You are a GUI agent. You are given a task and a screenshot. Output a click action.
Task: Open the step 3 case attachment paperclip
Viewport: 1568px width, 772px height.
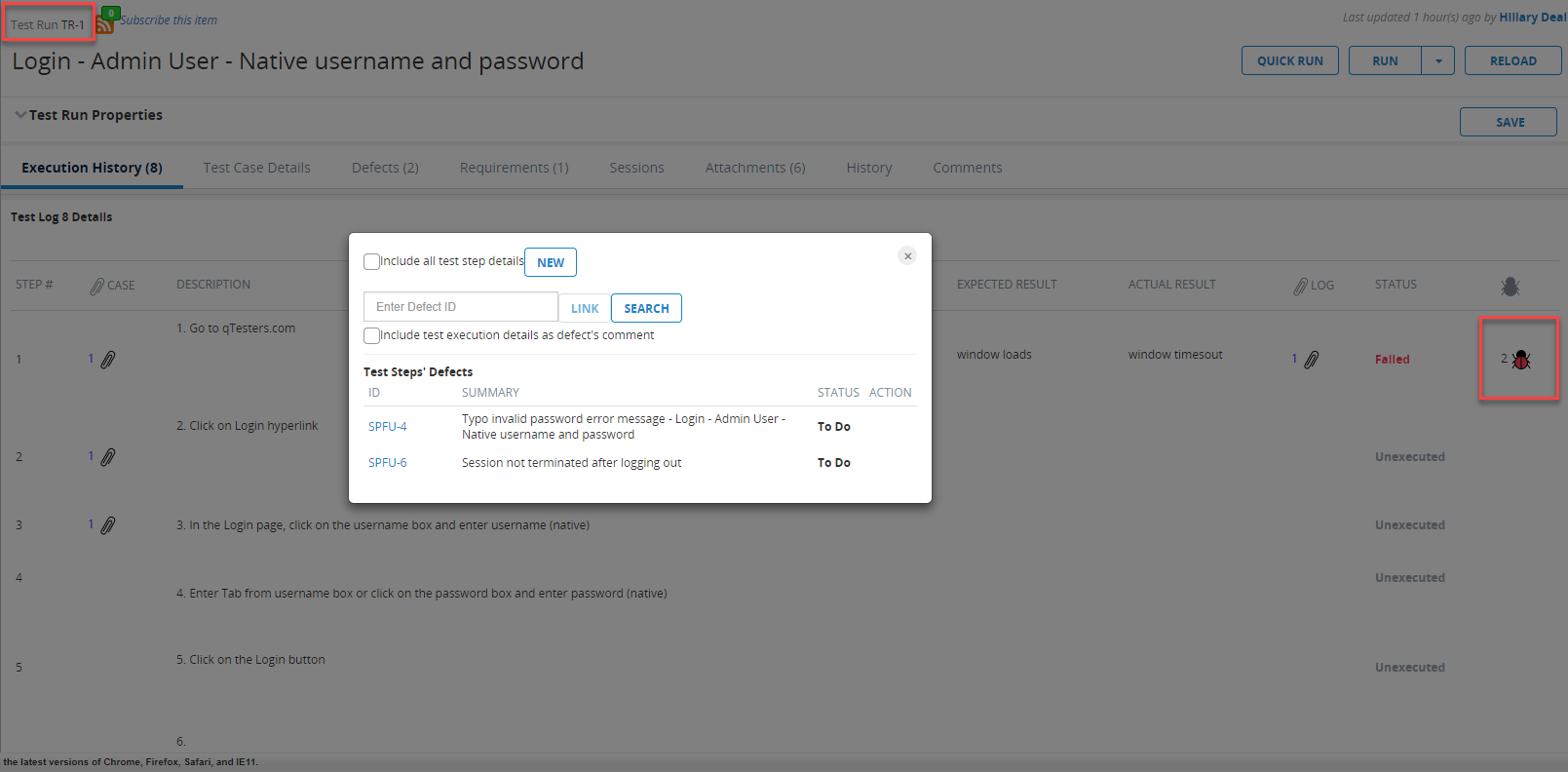coord(108,525)
